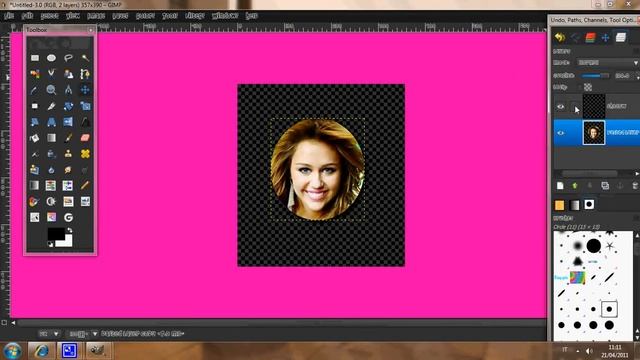Screen dimensions: 640x360
Task: Click the layer opacity slider
Action: (595, 76)
